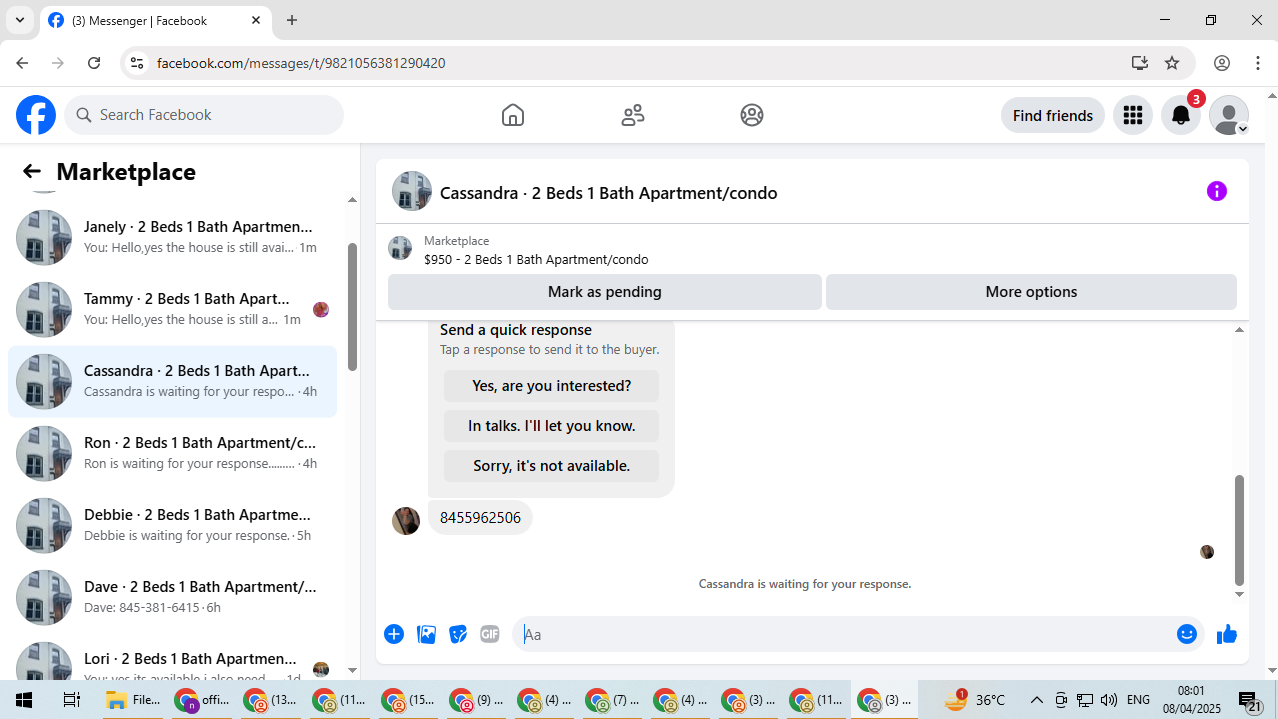This screenshot has width=1278, height=719.
Task: Open more actions plus icon in composer
Action: click(x=394, y=634)
